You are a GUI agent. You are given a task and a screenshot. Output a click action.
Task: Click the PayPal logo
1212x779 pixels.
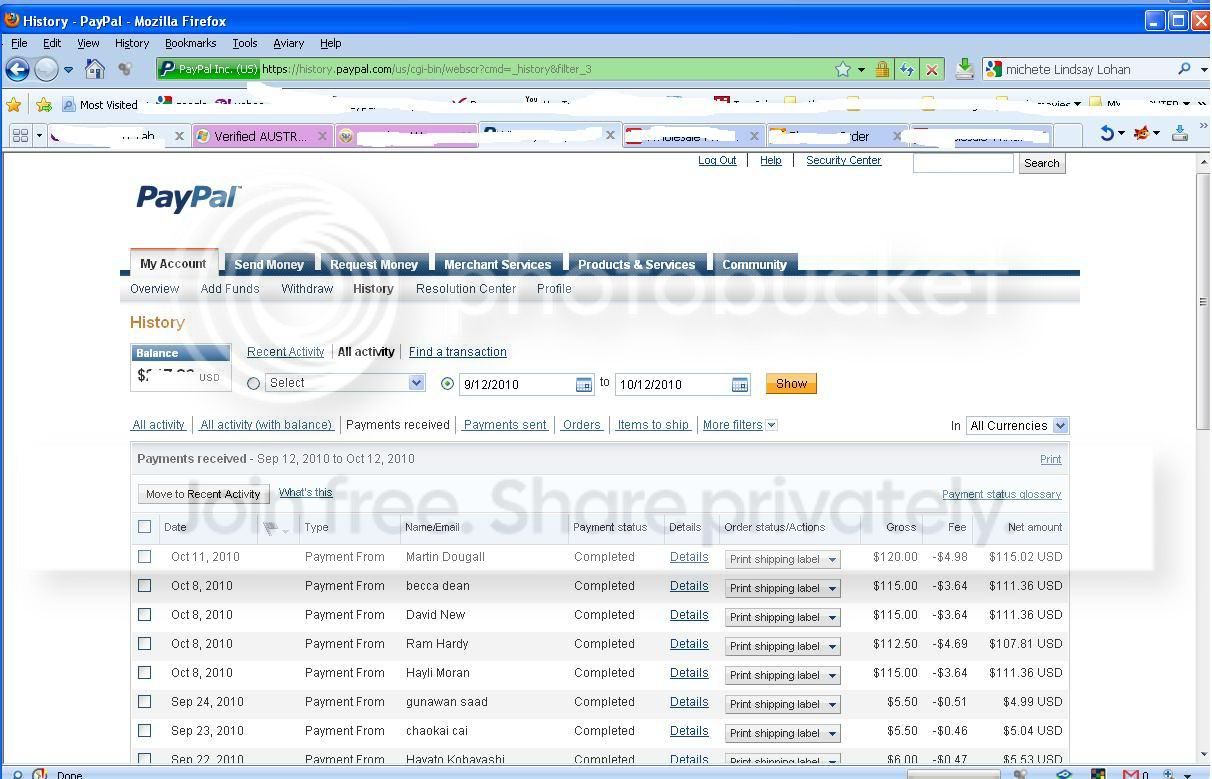(x=187, y=198)
